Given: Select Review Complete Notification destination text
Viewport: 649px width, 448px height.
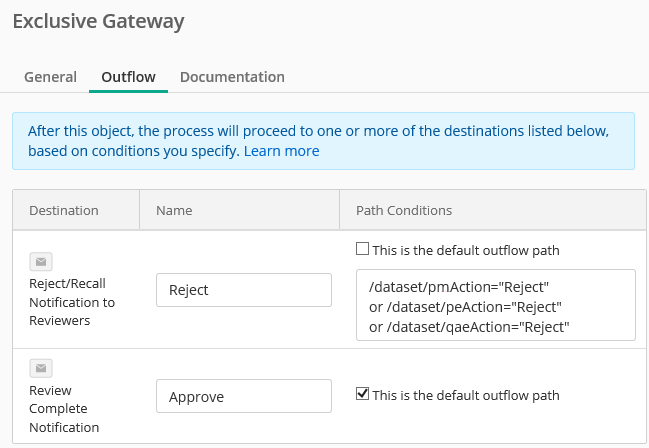Looking at the screenshot, I should 64,409.
